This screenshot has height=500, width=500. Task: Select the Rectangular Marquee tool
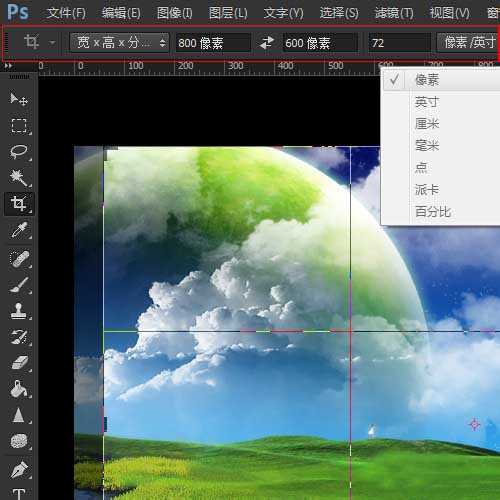[x=18, y=126]
